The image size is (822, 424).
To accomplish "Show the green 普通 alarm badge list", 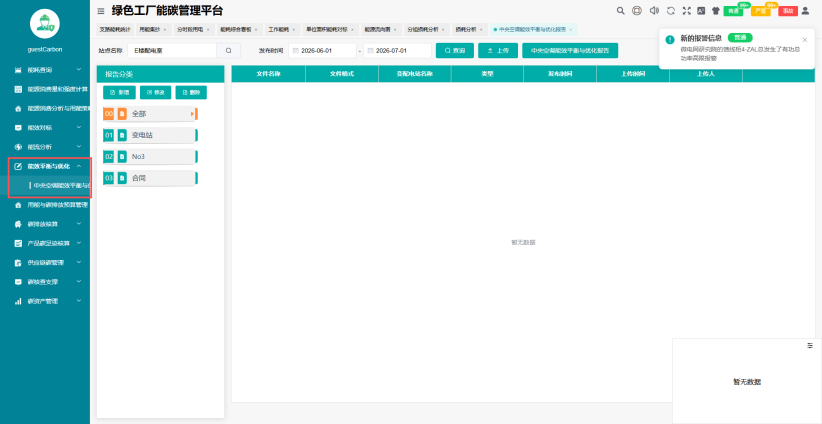I will pyautogui.click(x=733, y=11).
